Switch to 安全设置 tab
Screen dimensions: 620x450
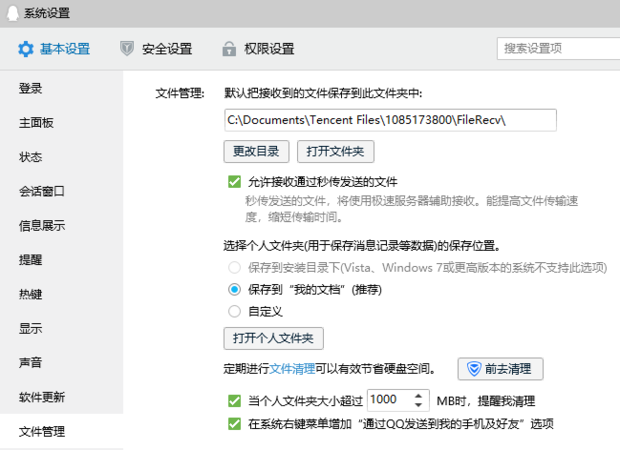pyautogui.click(x=156, y=49)
